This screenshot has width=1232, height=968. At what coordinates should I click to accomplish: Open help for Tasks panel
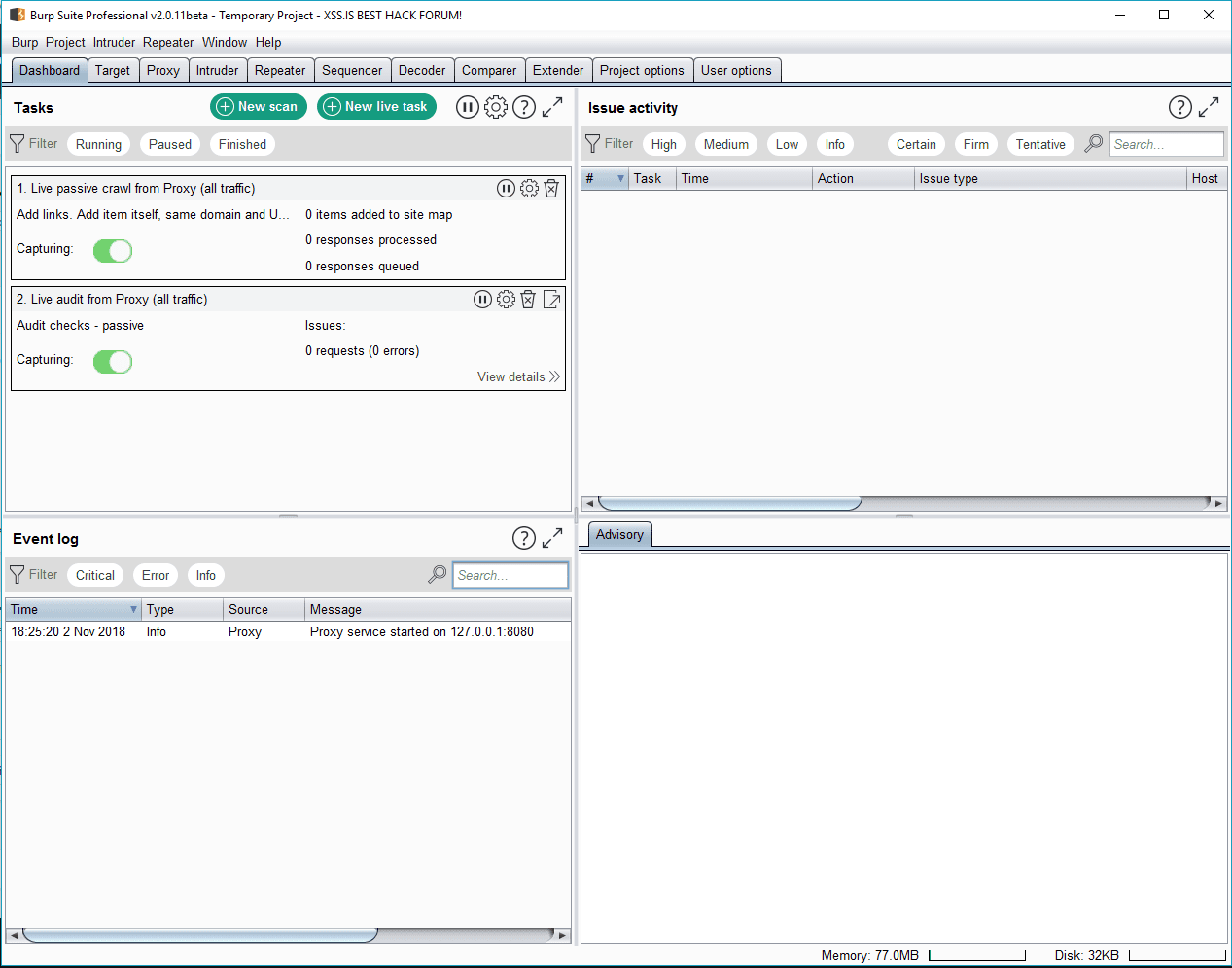coord(524,107)
